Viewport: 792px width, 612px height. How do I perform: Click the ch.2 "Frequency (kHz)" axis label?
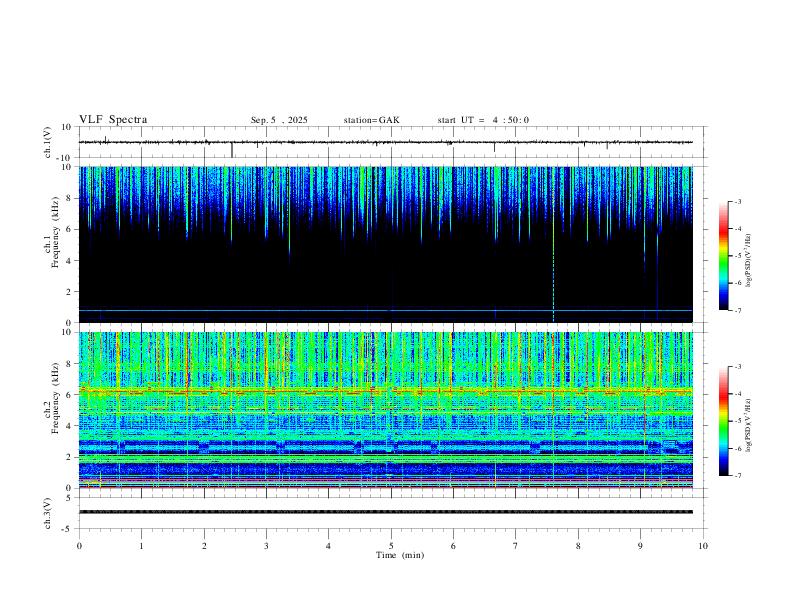pos(55,398)
